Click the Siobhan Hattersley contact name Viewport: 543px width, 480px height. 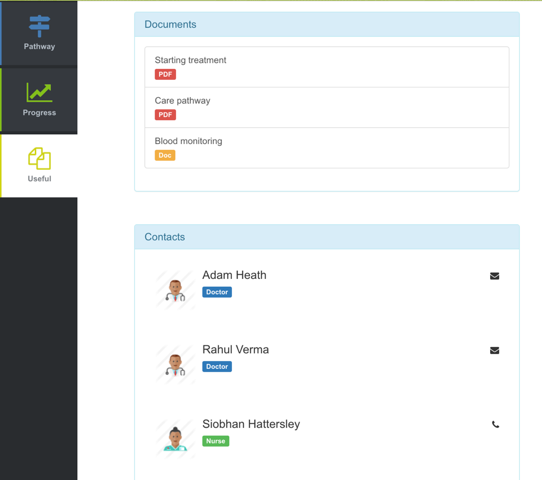[x=251, y=424]
